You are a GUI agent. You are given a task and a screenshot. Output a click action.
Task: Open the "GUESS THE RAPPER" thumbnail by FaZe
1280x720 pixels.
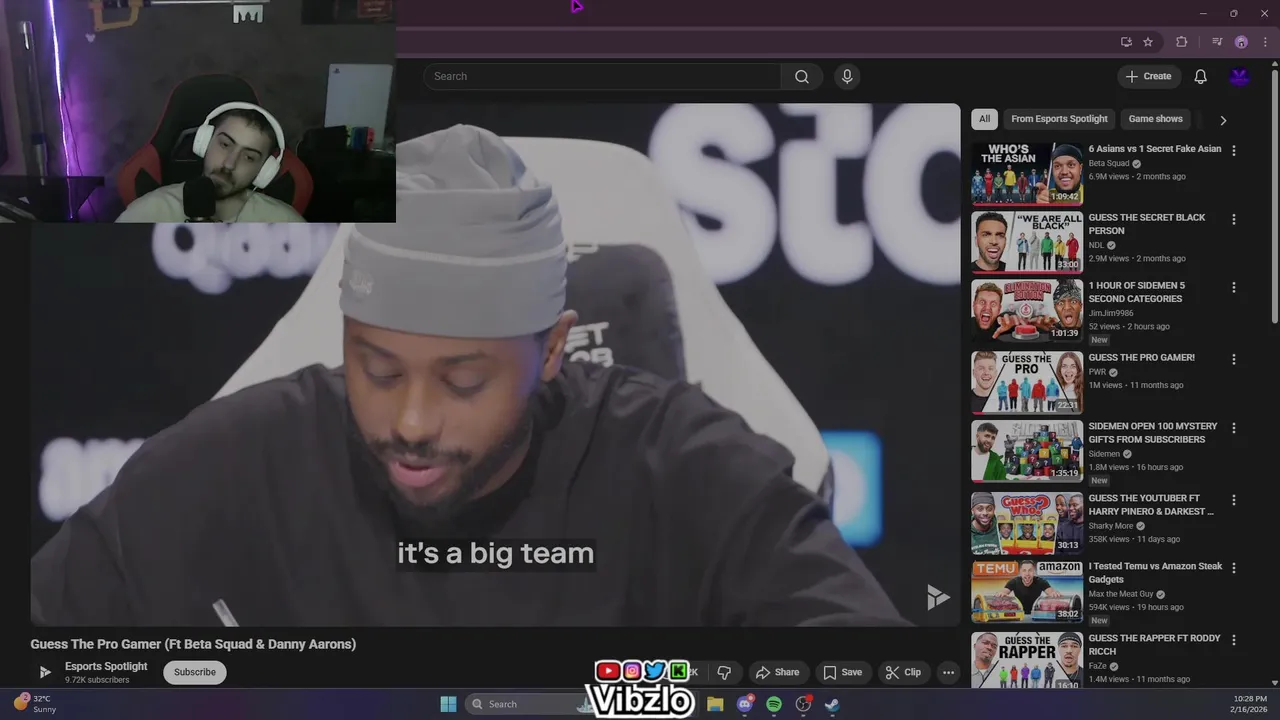click(x=1027, y=660)
